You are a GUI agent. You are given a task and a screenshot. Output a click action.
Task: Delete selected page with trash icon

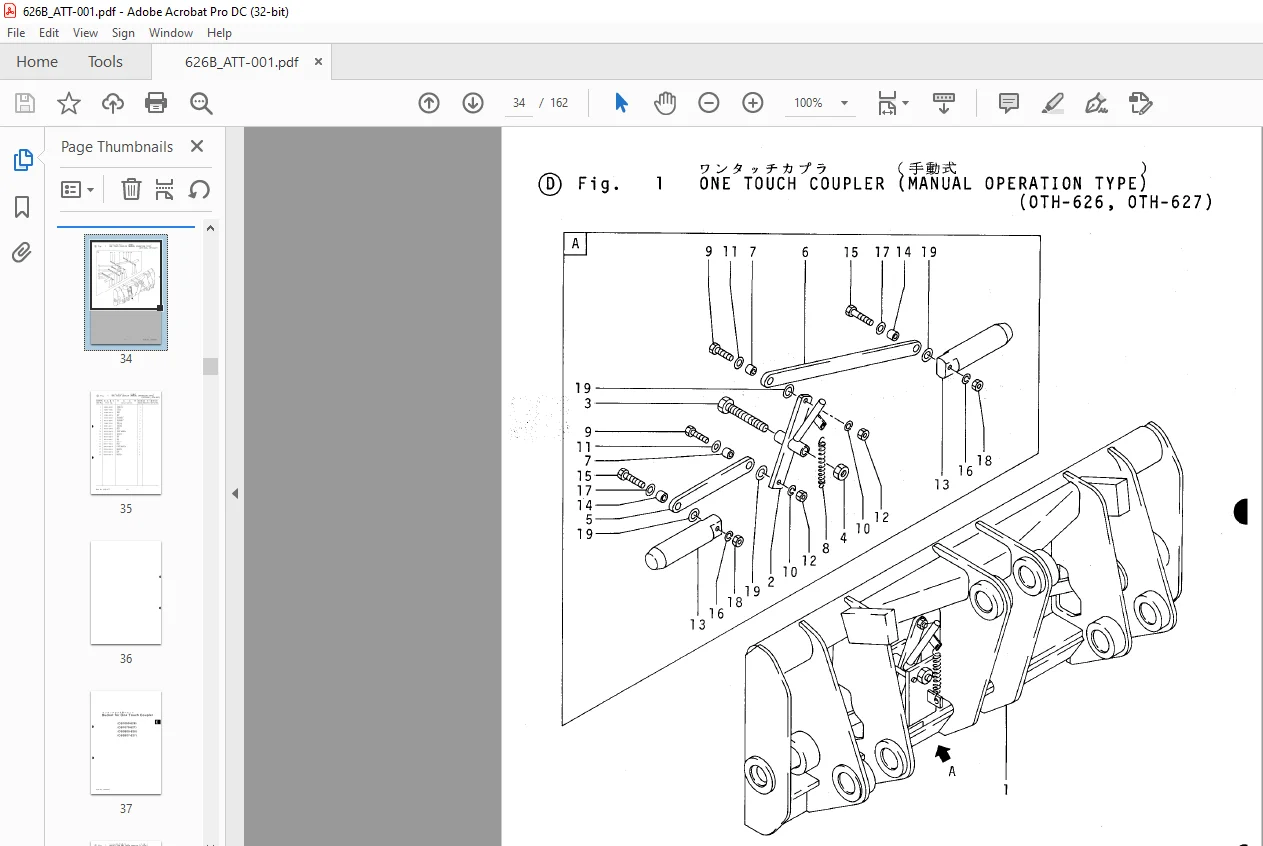pos(131,189)
